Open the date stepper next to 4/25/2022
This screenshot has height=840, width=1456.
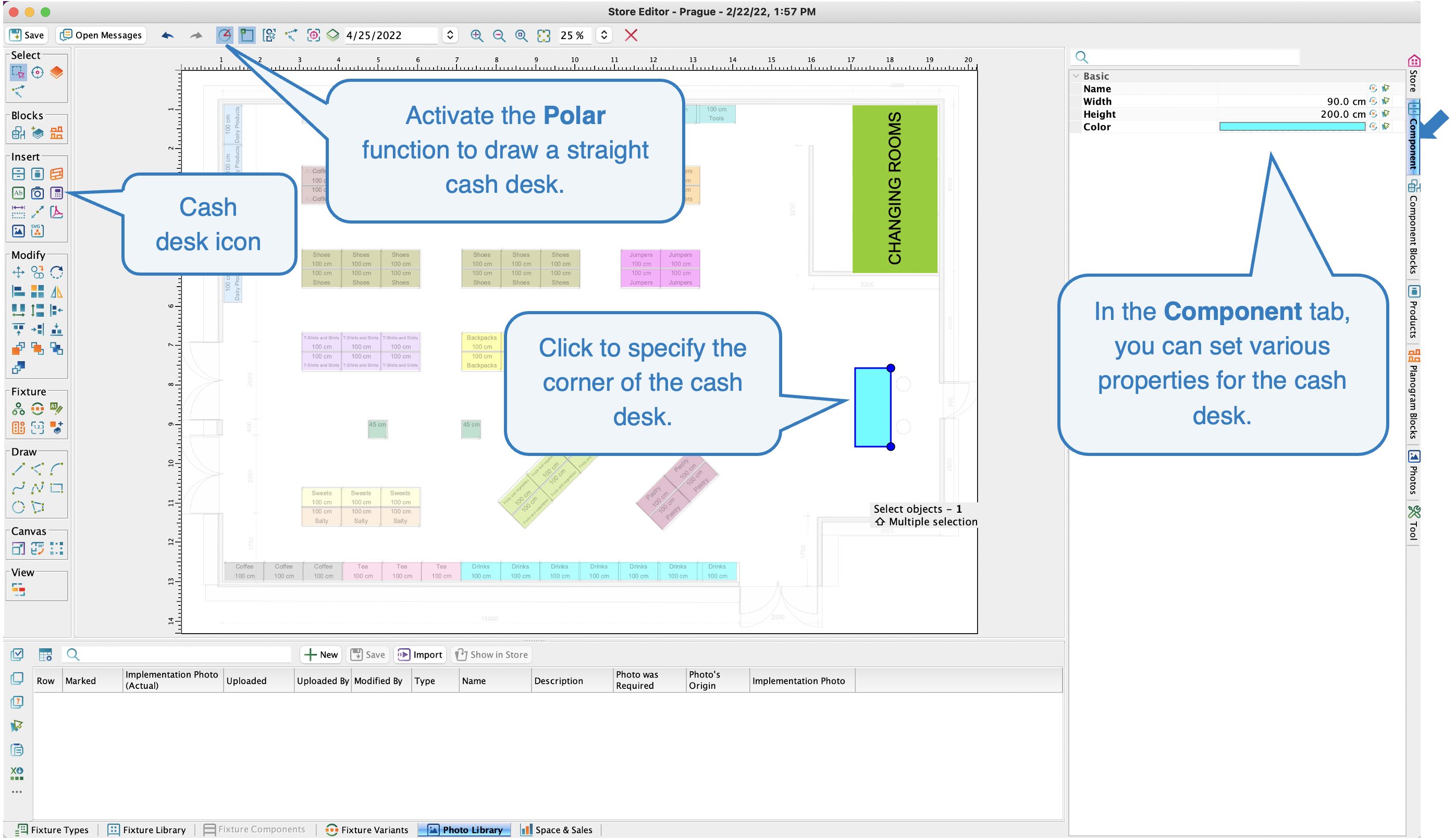[450, 35]
